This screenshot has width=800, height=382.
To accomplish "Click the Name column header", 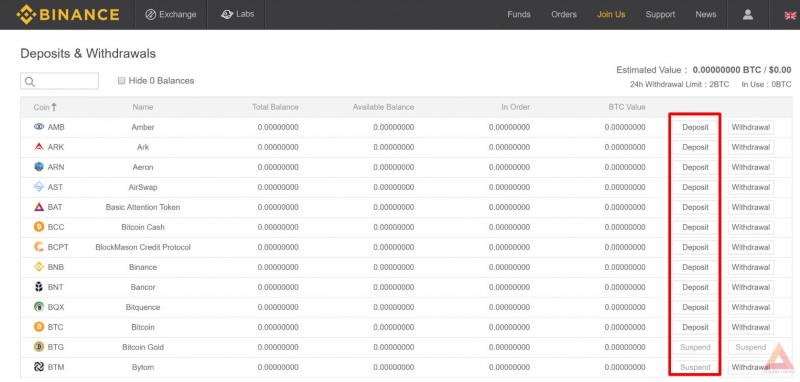I will coord(143,107).
